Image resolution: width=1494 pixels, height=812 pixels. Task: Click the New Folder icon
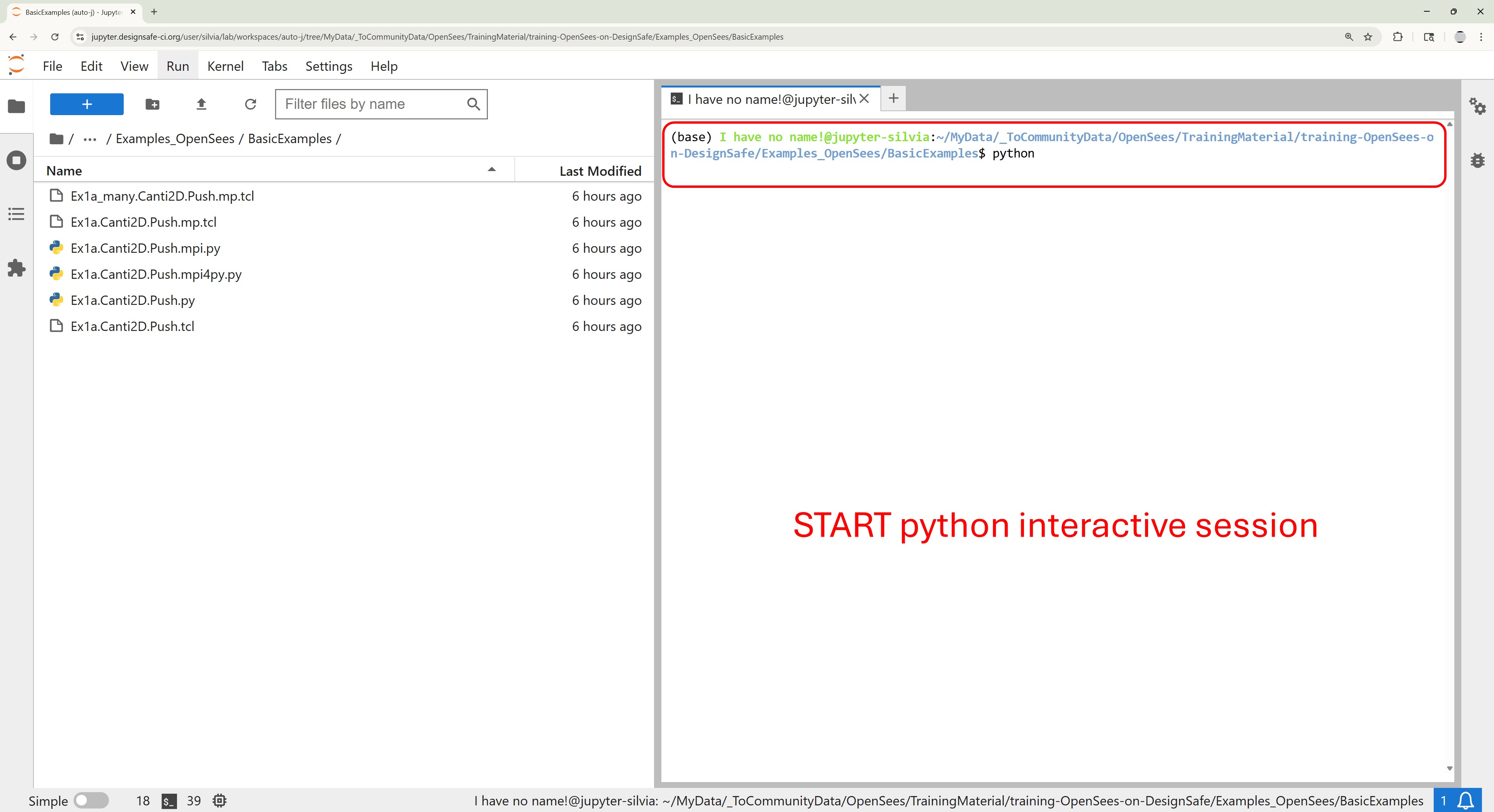point(153,104)
